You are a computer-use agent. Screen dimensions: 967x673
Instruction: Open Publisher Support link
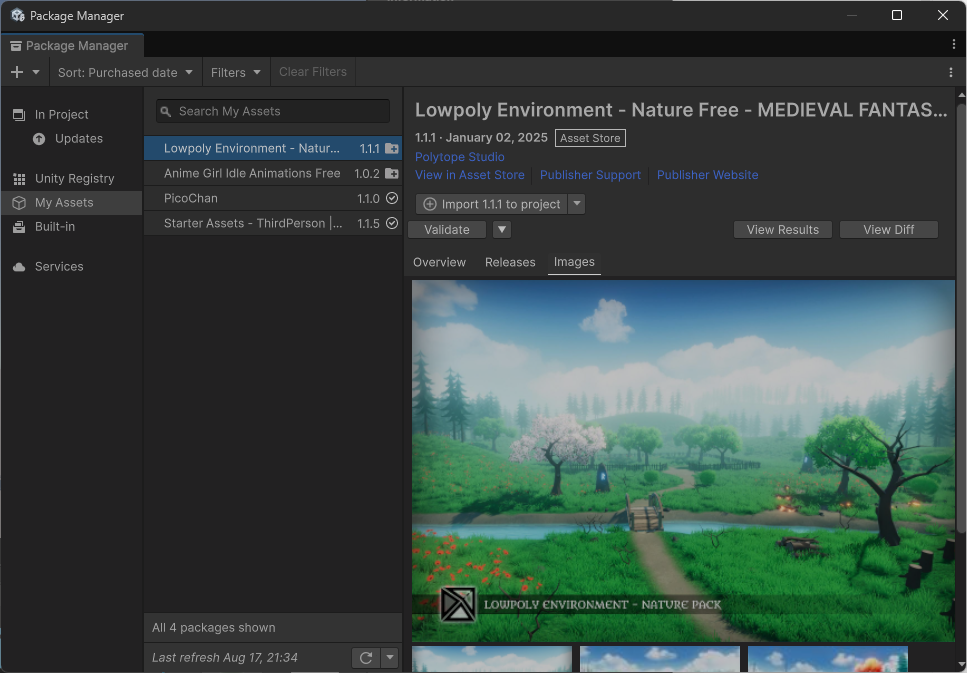(x=590, y=175)
